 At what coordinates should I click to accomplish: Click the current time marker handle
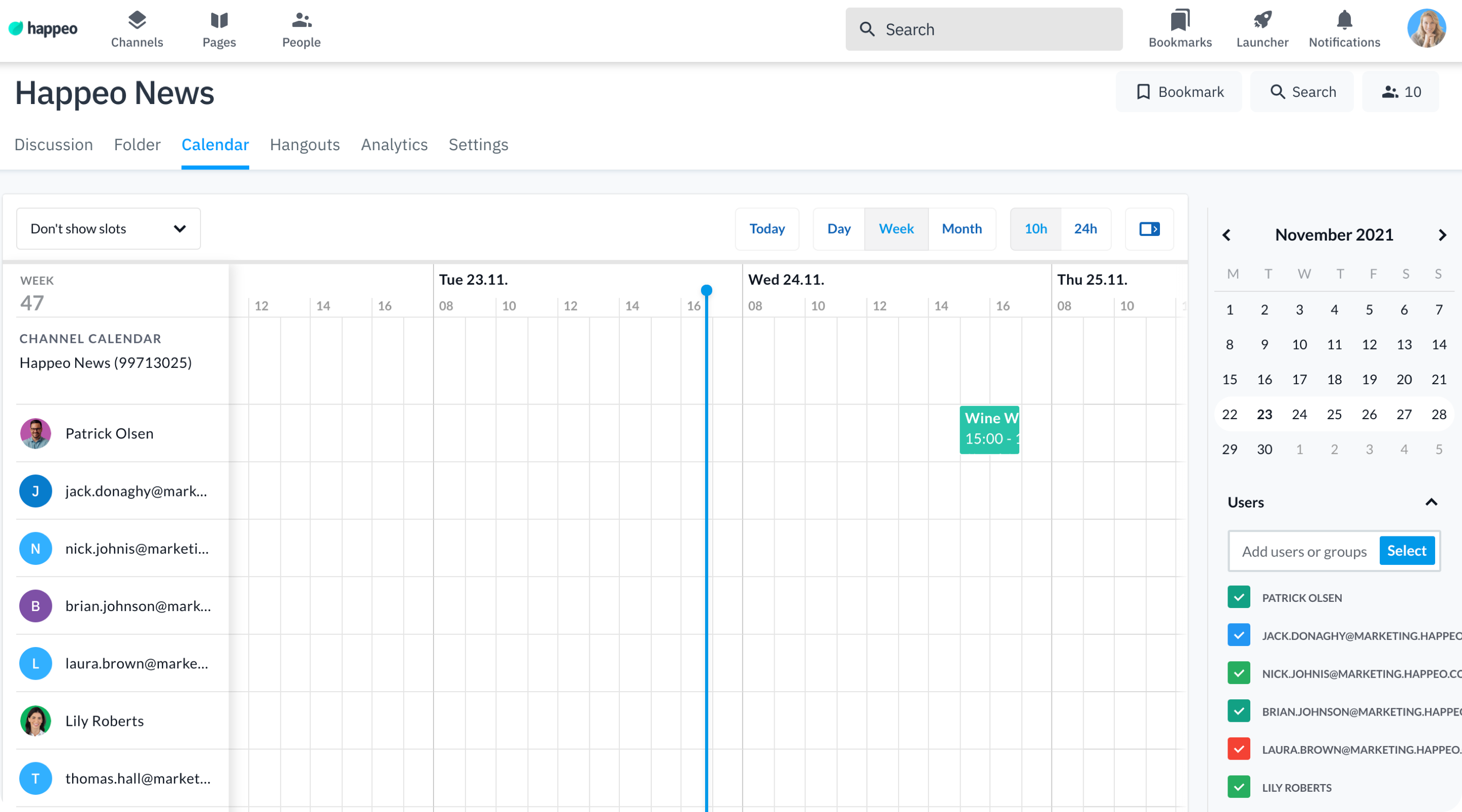click(x=706, y=290)
